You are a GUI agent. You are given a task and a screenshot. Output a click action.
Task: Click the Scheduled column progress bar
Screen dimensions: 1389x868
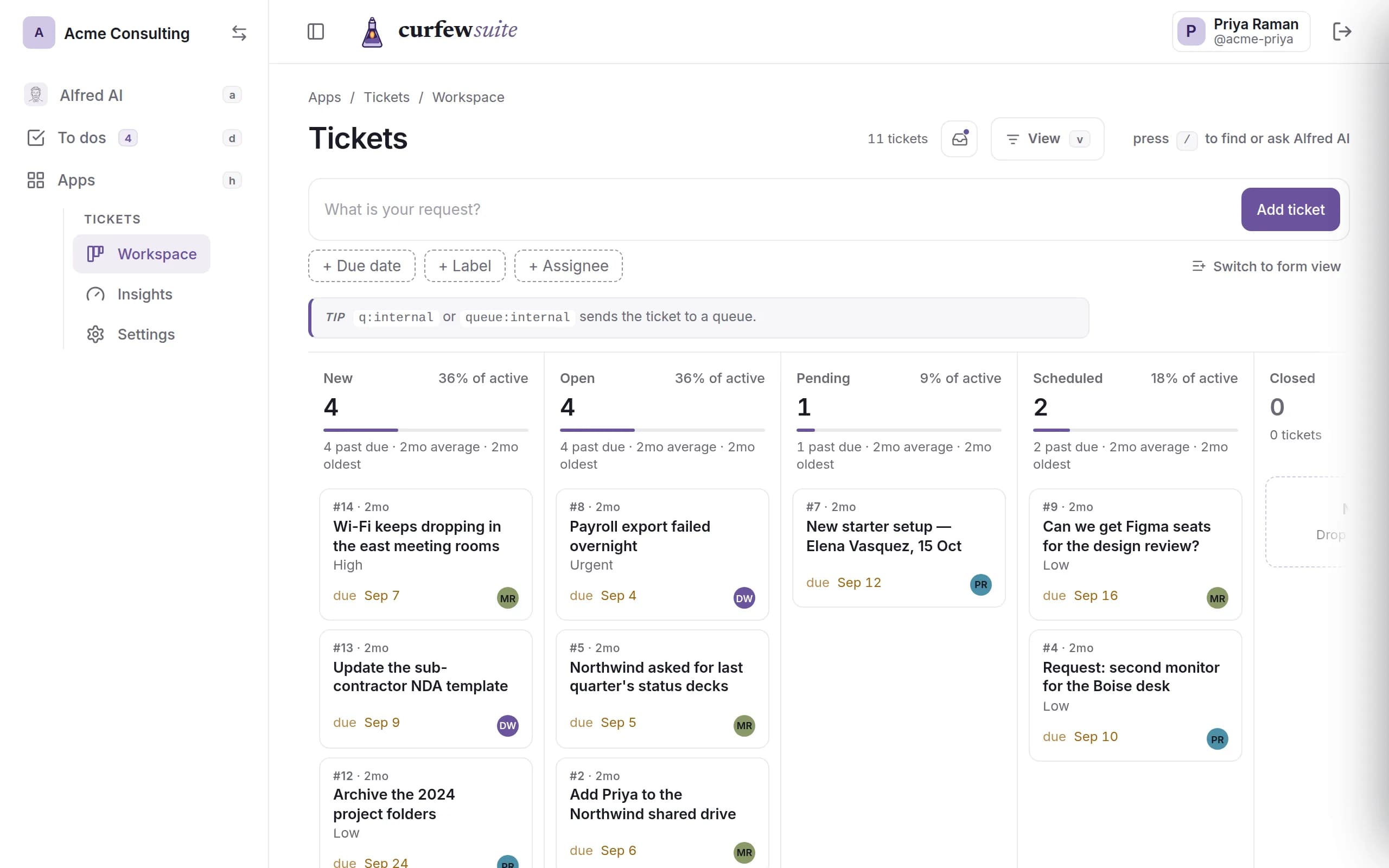click(x=1135, y=430)
